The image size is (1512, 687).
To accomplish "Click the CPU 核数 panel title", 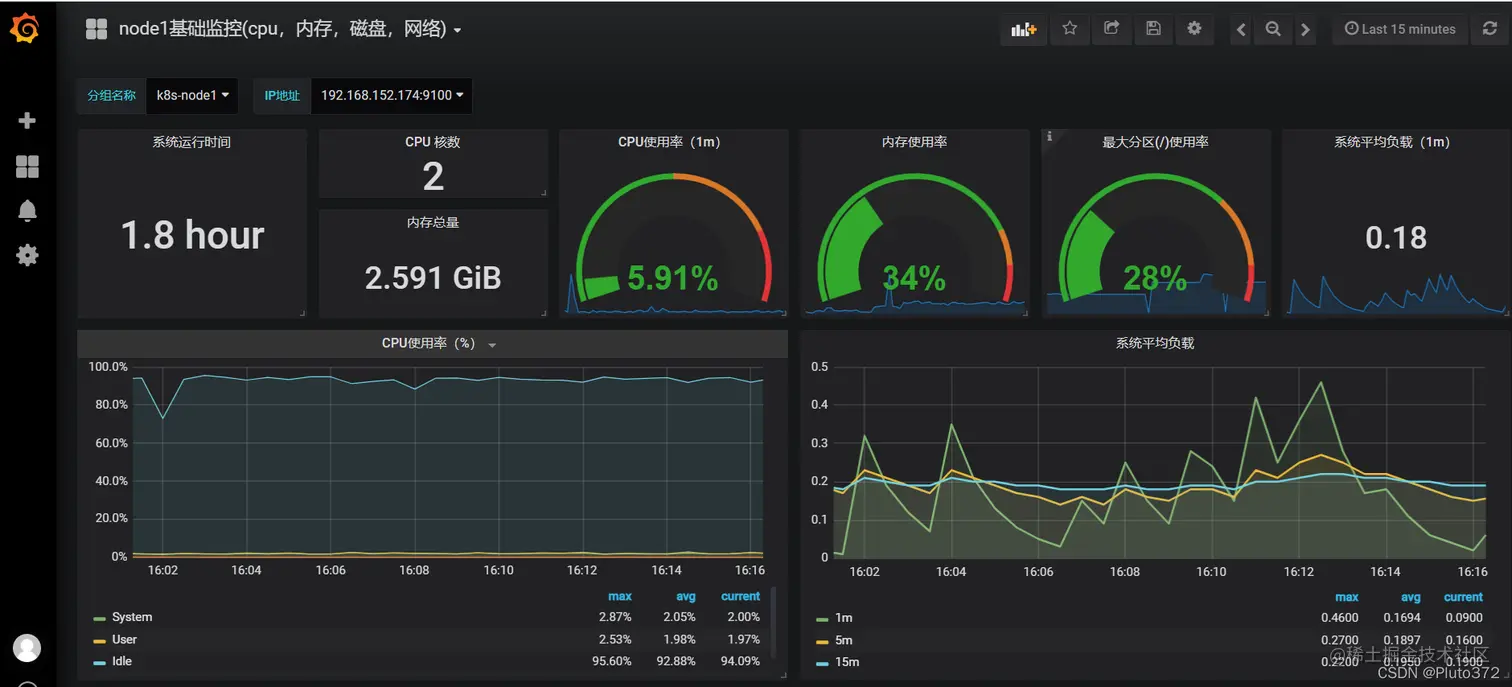I will (433, 142).
